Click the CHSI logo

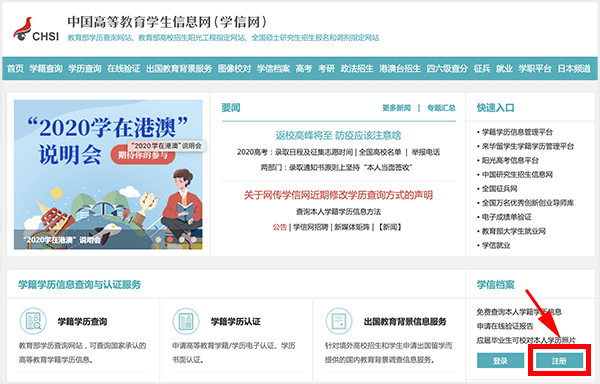[x=36, y=29]
